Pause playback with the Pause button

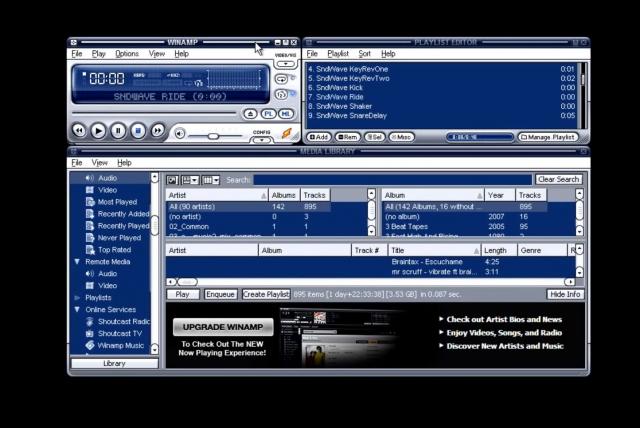tap(118, 131)
